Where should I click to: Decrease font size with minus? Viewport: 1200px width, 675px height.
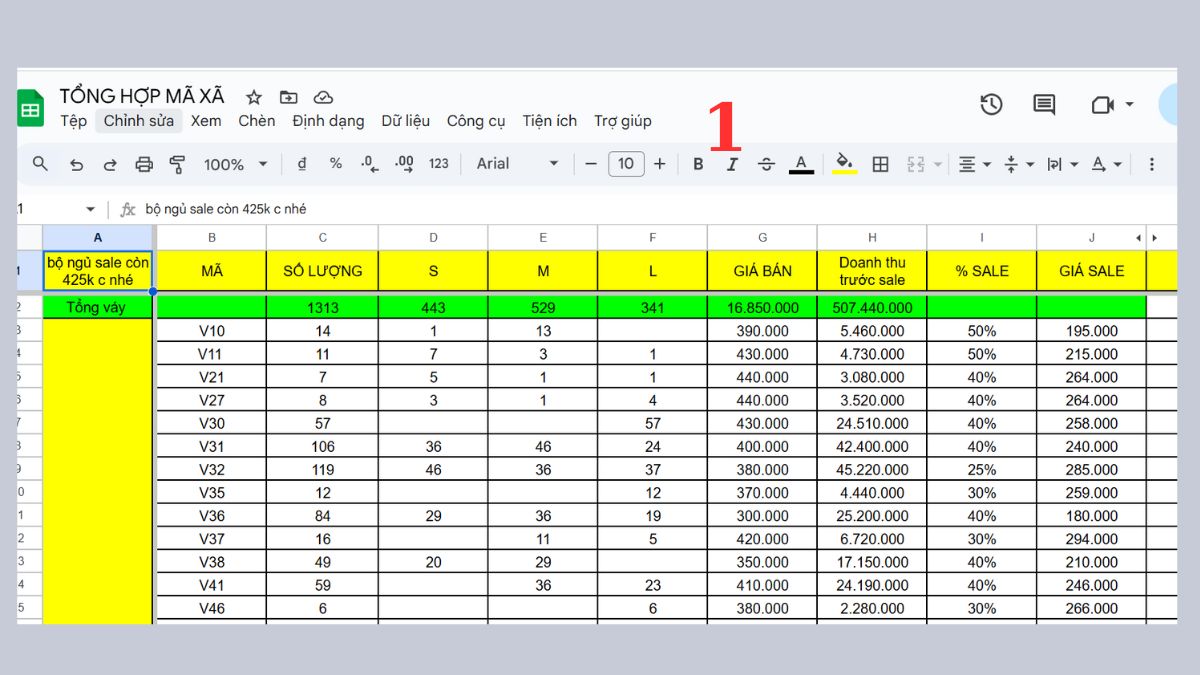(591, 164)
